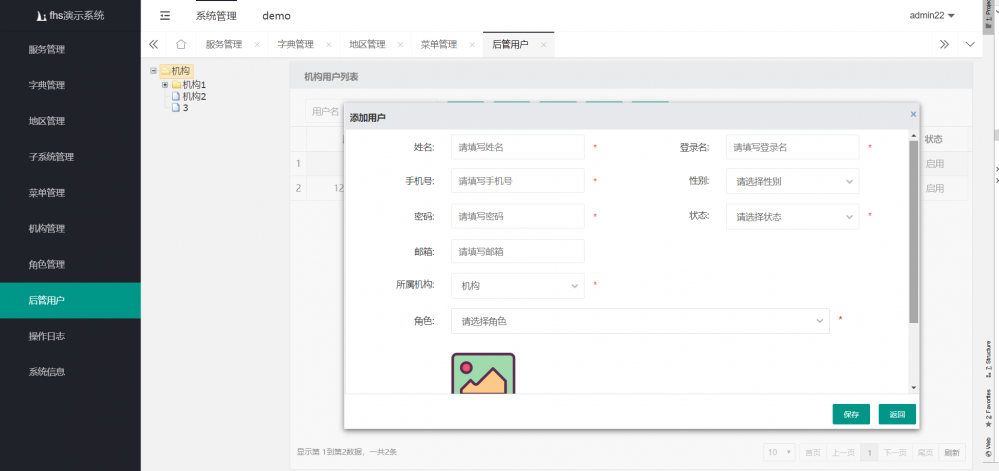Viewport: 999px width, 471px height.
Task: Open the 性别 dropdown
Action: coord(793,181)
